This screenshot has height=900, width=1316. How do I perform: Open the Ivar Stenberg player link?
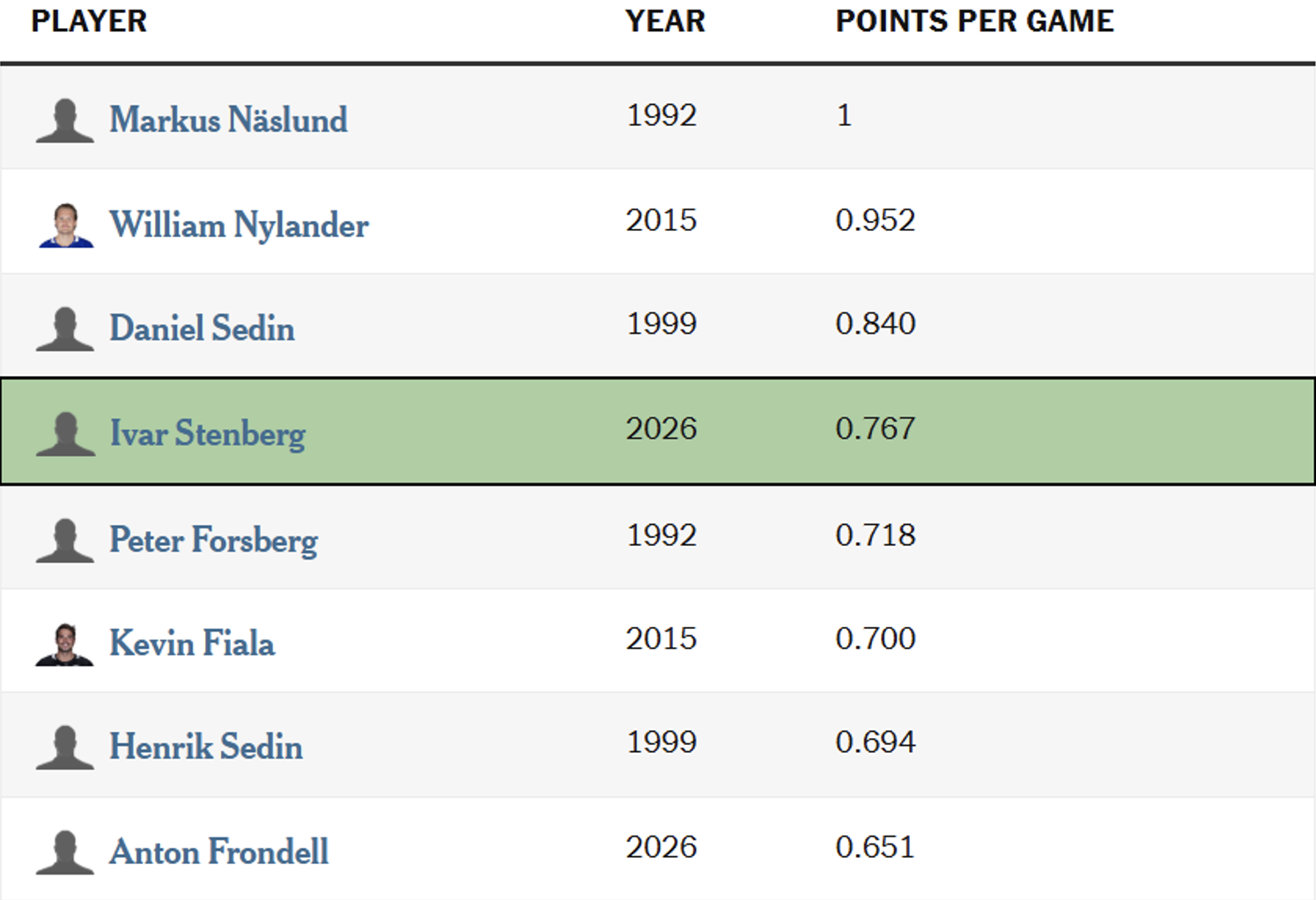tap(207, 434)
